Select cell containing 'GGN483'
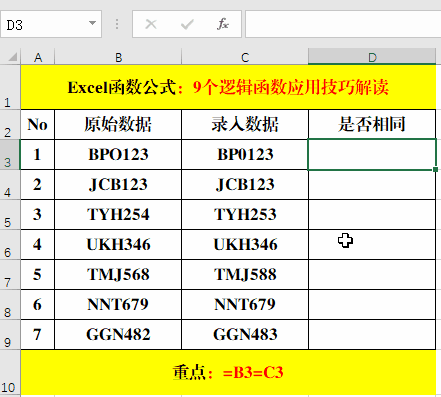 click(245, 334)
